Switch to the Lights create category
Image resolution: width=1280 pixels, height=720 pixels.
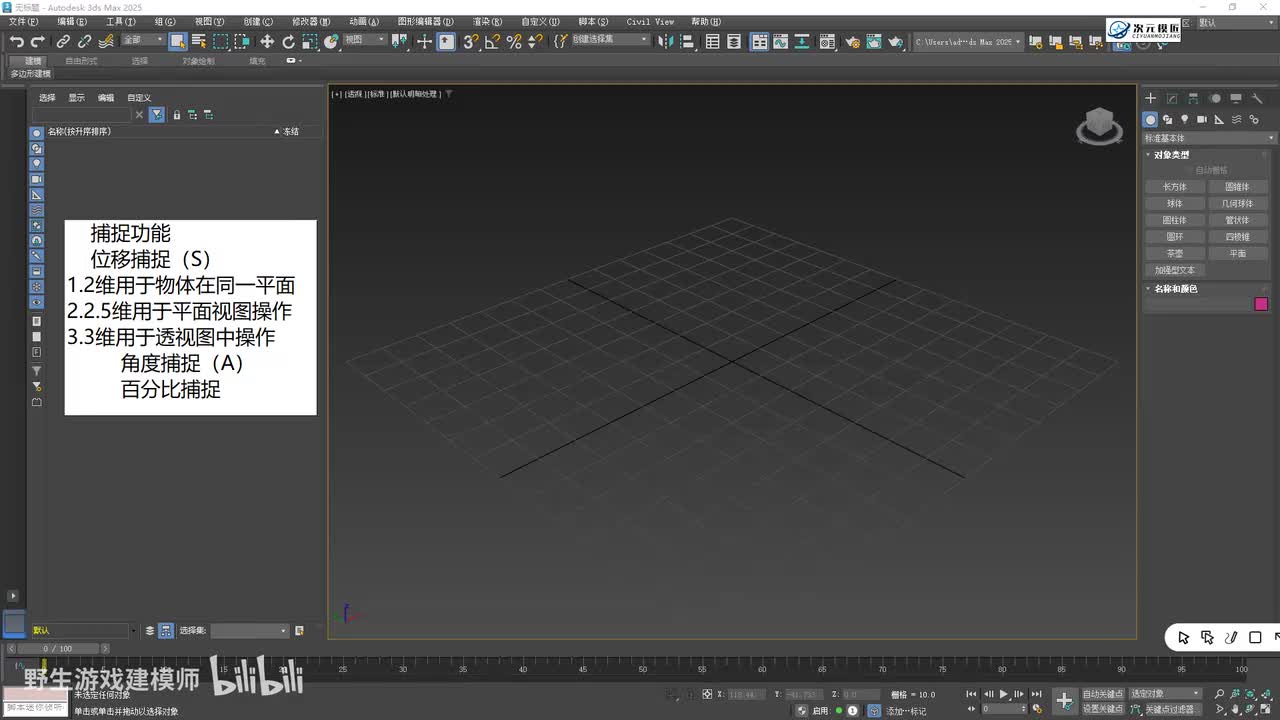(1185, 120)
